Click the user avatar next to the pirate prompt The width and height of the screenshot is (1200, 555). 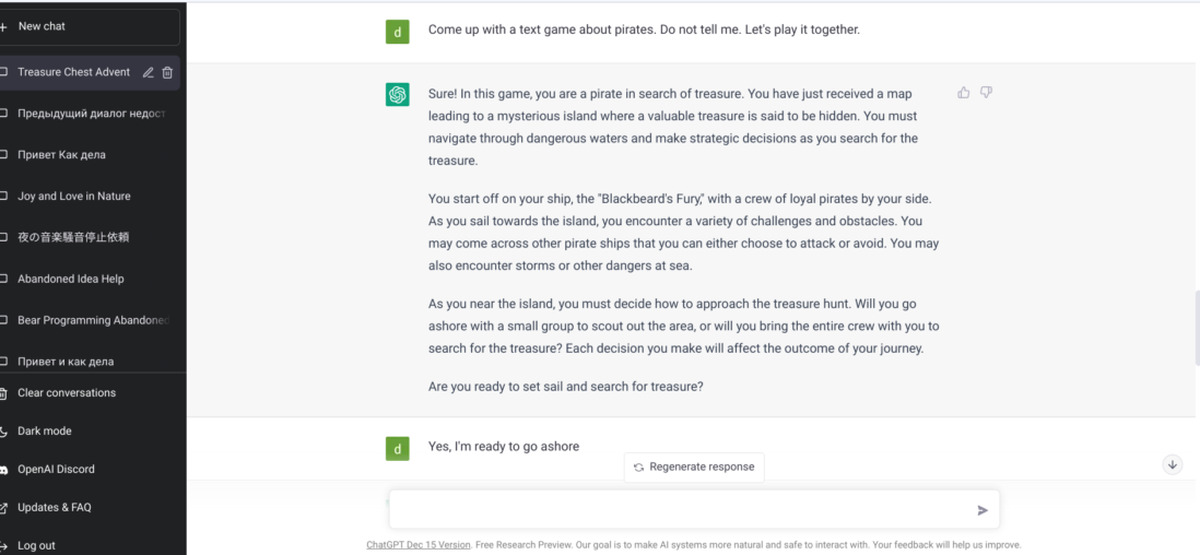[x=398, y=31]
